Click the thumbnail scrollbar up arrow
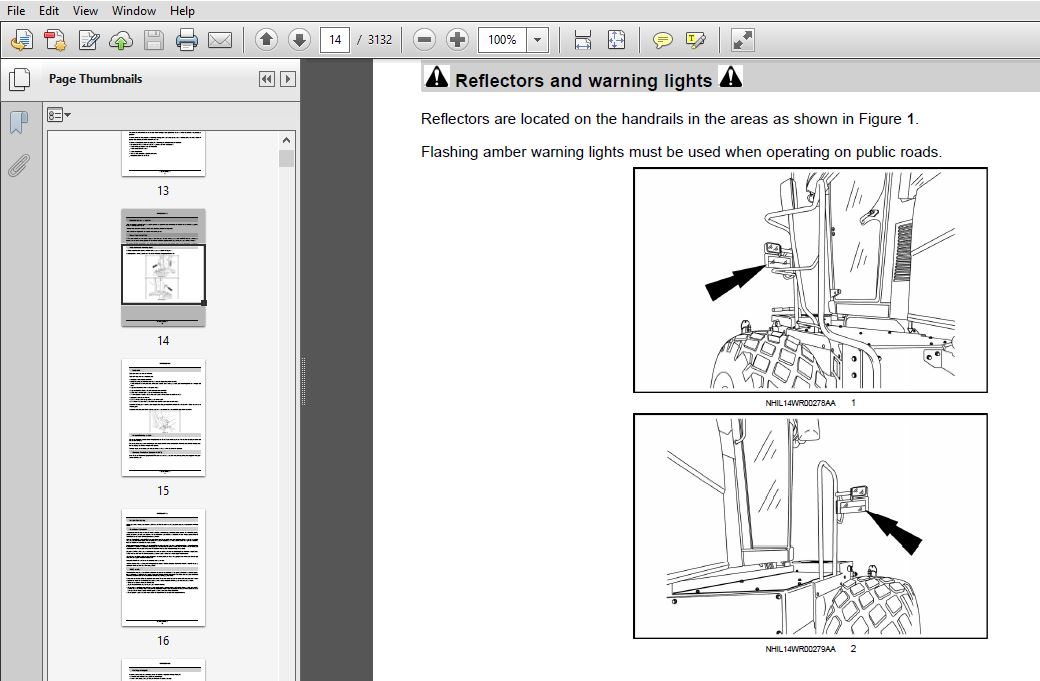 [x=287, y=140]
